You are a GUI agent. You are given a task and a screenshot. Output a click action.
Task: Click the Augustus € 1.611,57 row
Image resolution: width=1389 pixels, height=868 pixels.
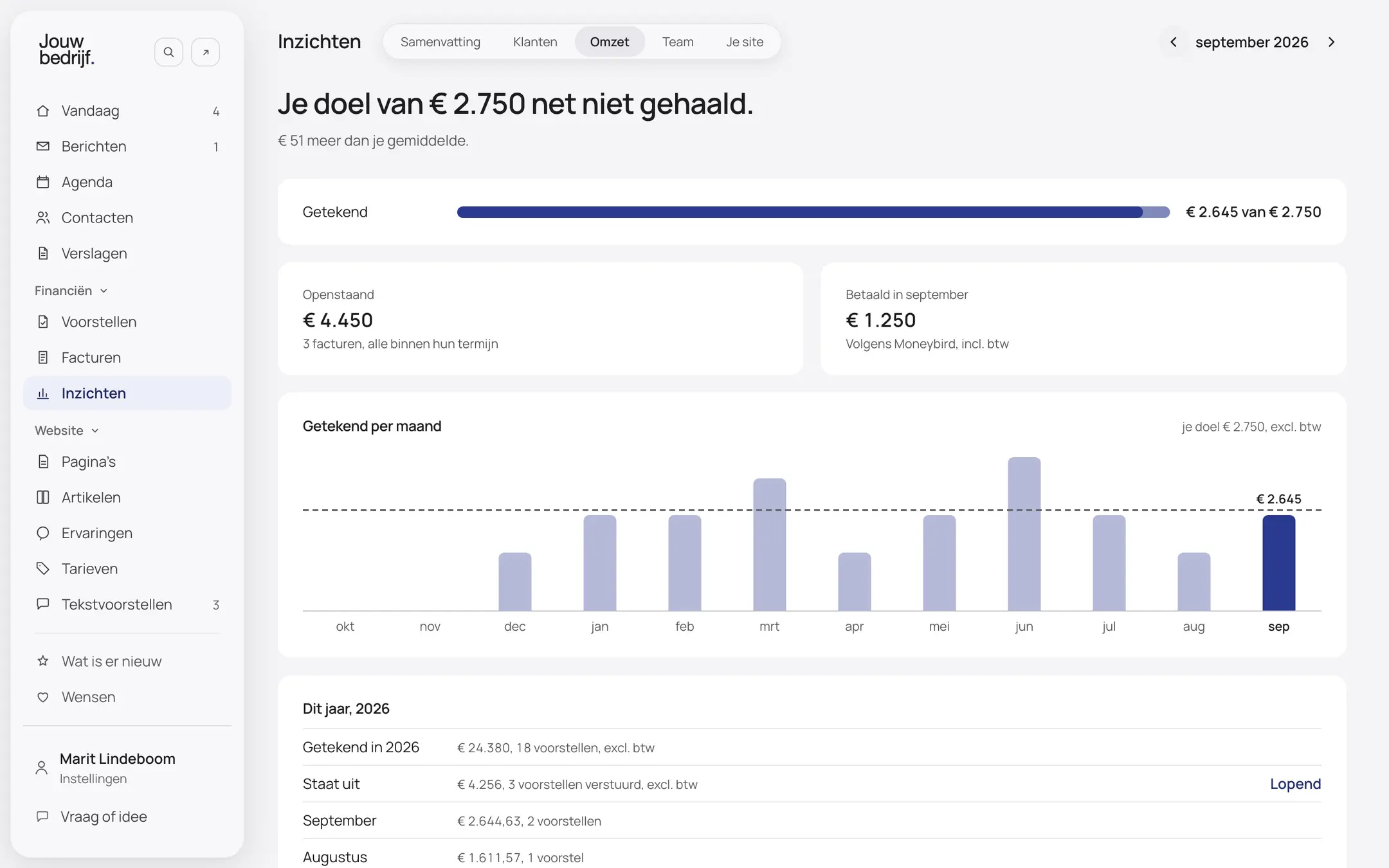click(x=812, y=855)
